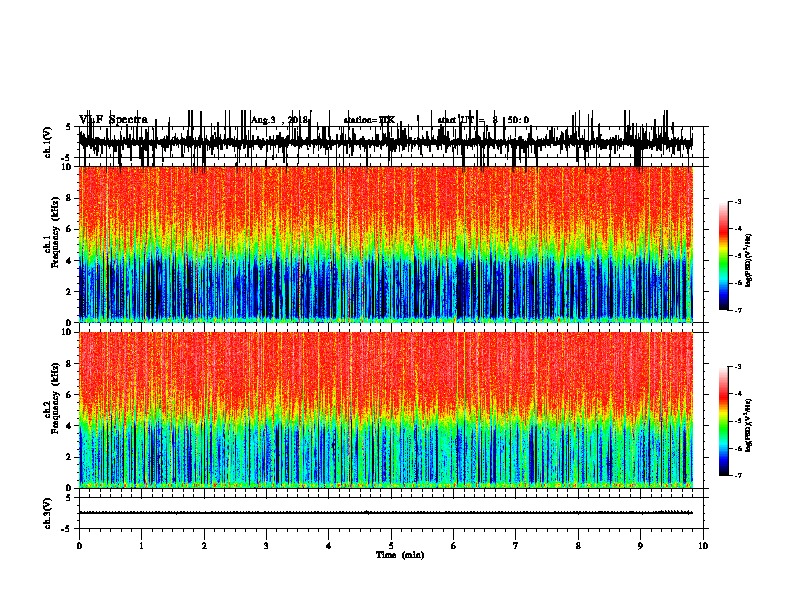Click the ch.2 spectrogram color bar
792x612 pixels.
(724, 421)
